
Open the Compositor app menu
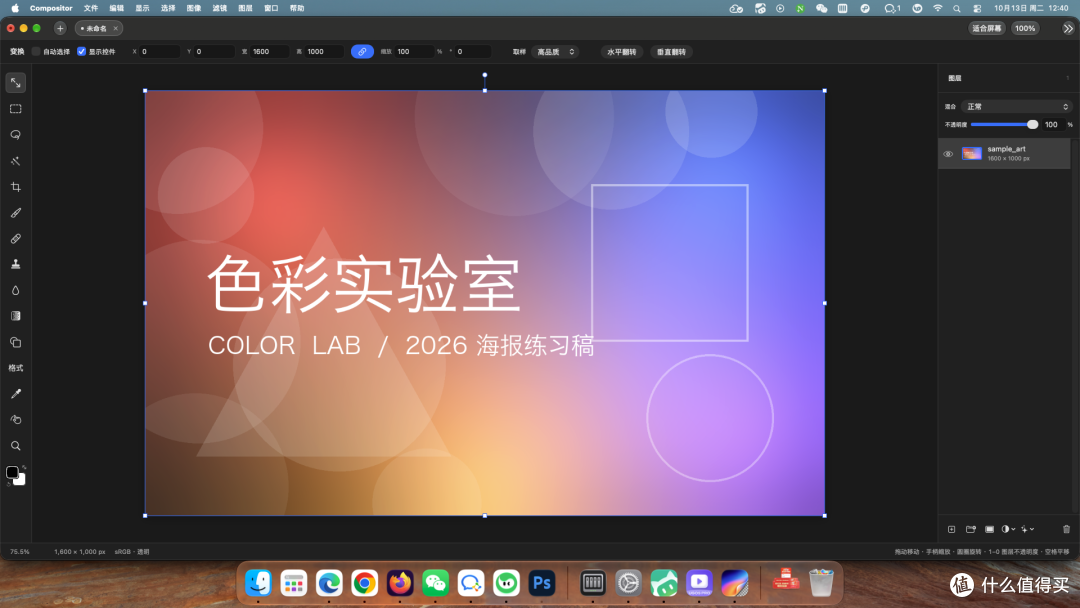[51, 8]
